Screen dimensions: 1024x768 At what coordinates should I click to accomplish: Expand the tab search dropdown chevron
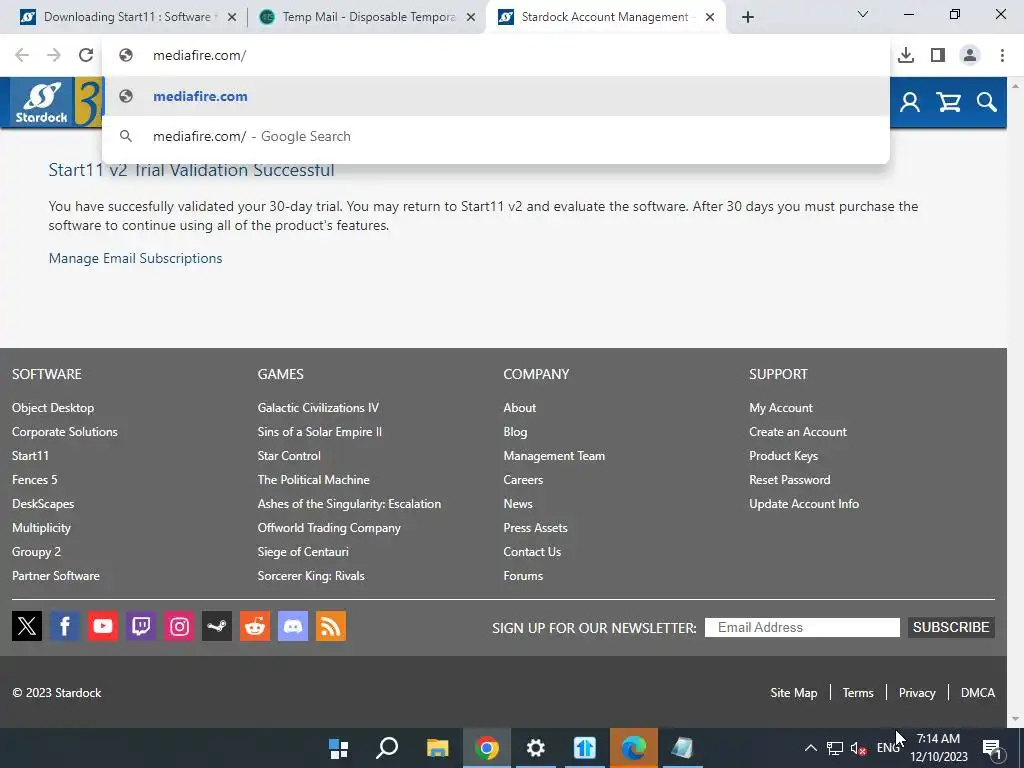pos(863,14)
